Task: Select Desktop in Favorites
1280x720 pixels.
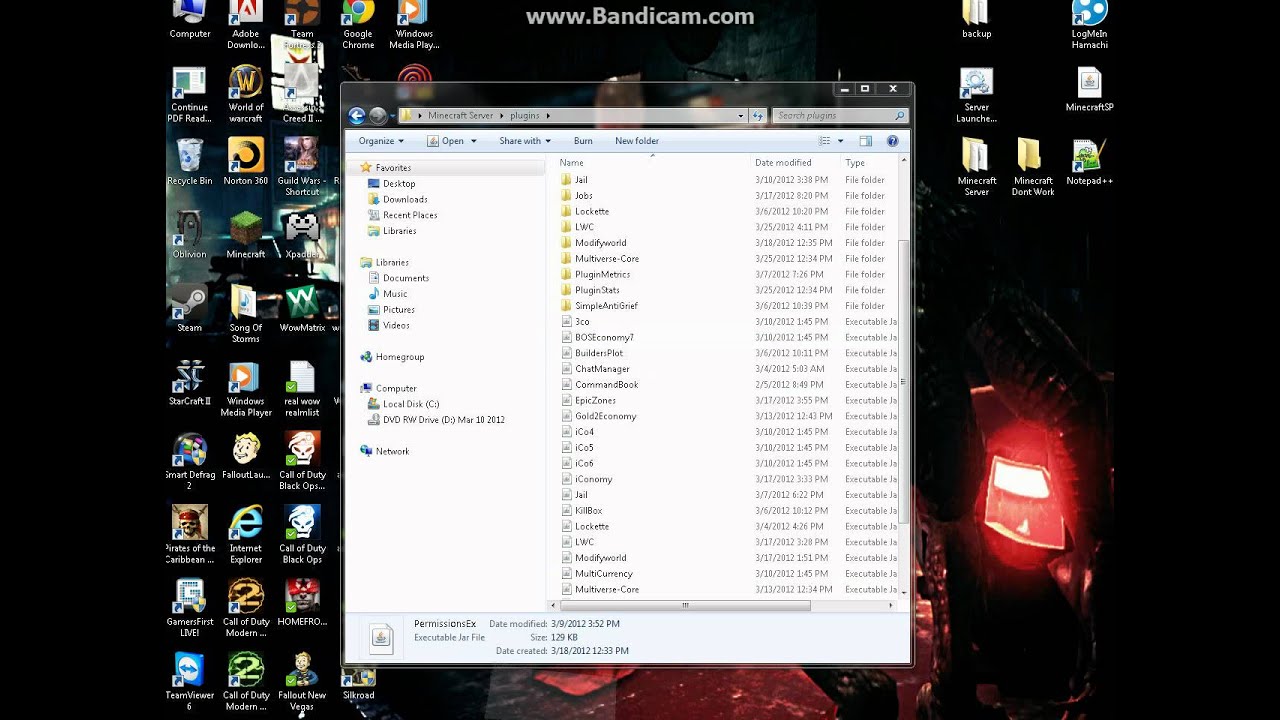Action: (x=399, y=184)
